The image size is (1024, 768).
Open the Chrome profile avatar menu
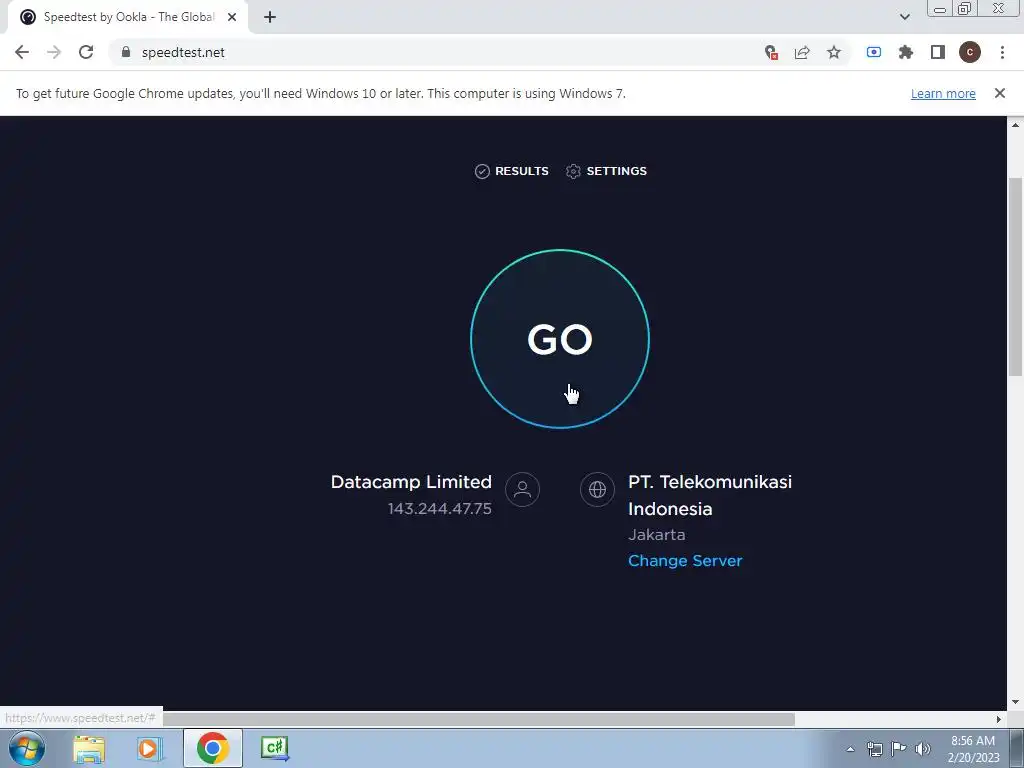(970, 52)
